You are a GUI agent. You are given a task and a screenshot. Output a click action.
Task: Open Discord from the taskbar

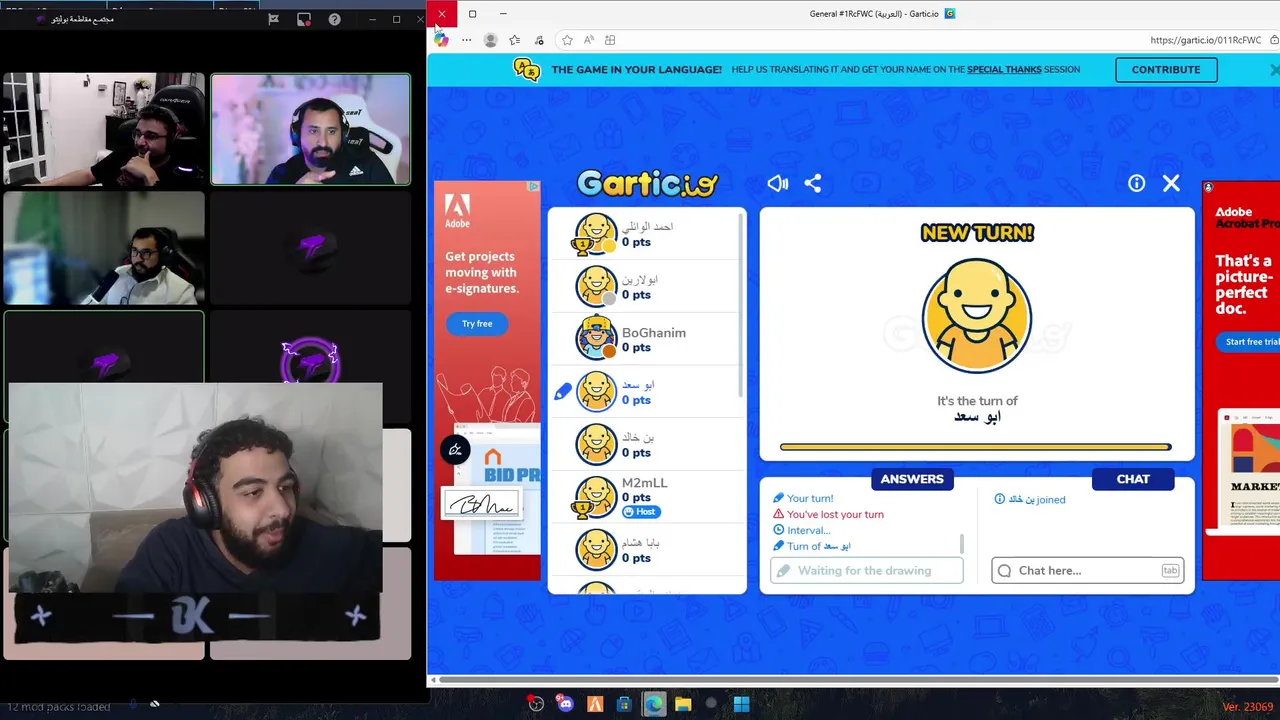pyautogui.click(x=565, y=704)
